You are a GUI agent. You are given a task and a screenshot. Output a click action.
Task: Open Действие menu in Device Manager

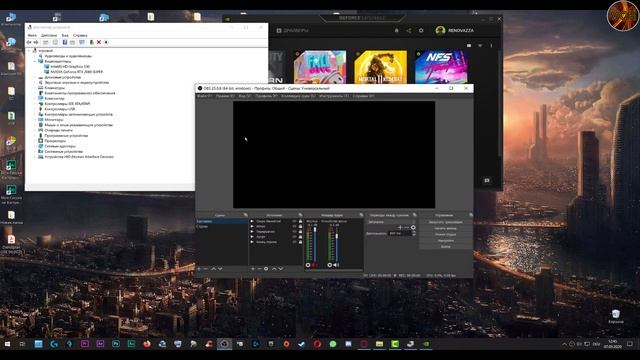click(49, 36)
